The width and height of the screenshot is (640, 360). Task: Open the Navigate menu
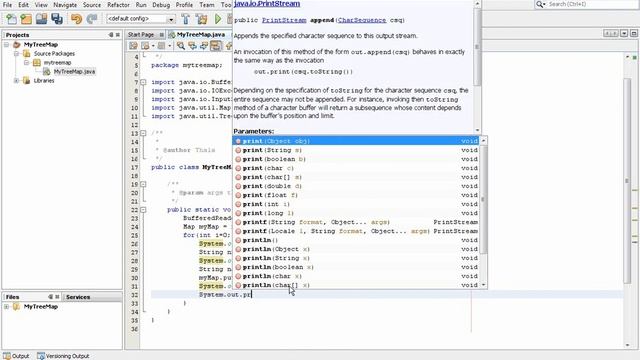(65, 5)
